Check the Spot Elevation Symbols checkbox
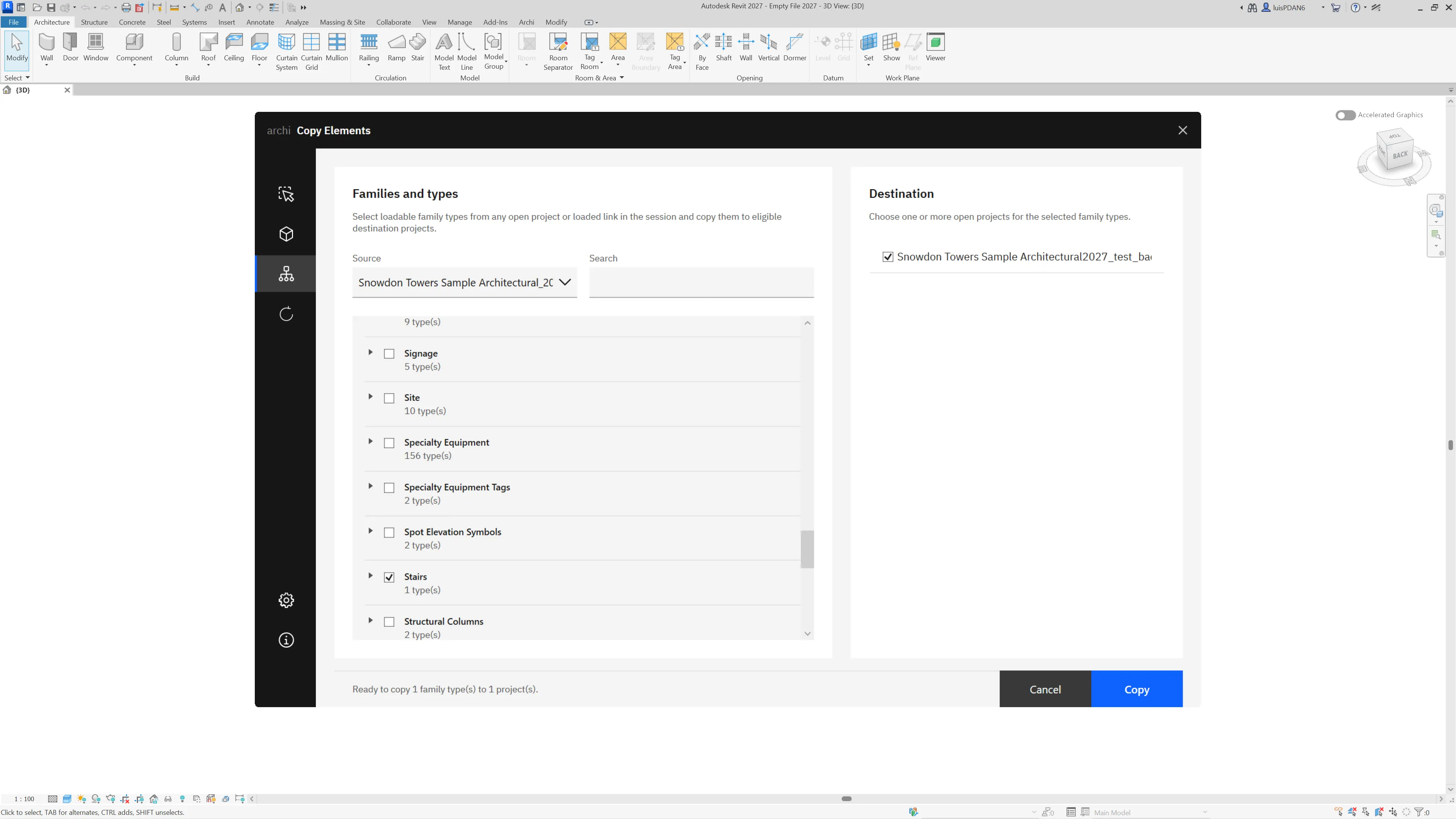Screen dimensions: 1456x819 click(x=389, y=533)
